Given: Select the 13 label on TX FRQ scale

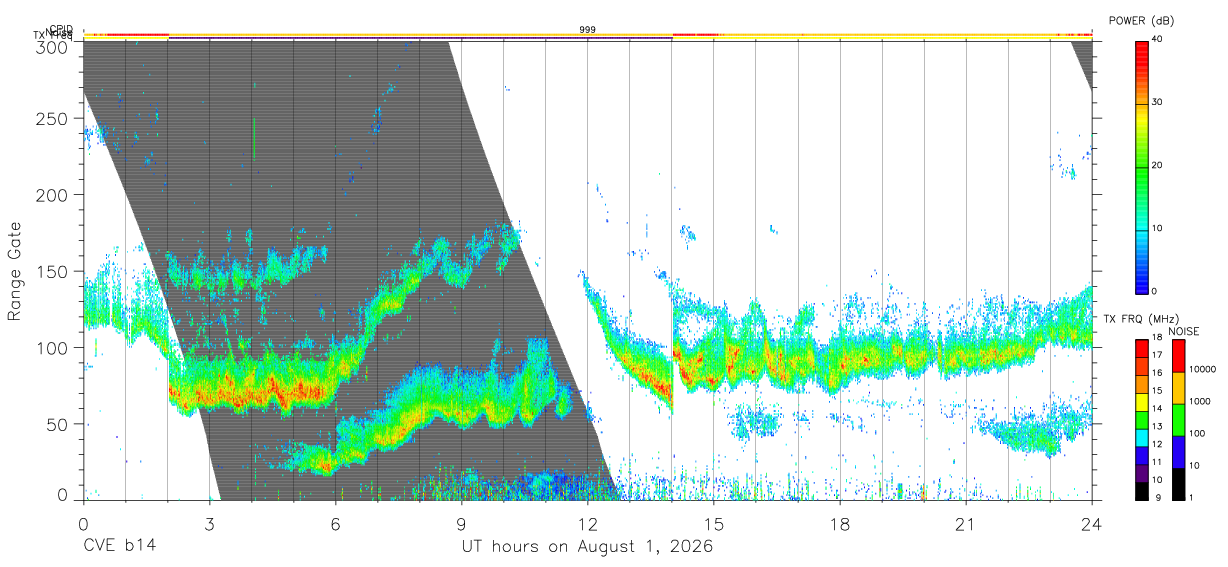Looking at the screenshot, I should [1158, 427].
